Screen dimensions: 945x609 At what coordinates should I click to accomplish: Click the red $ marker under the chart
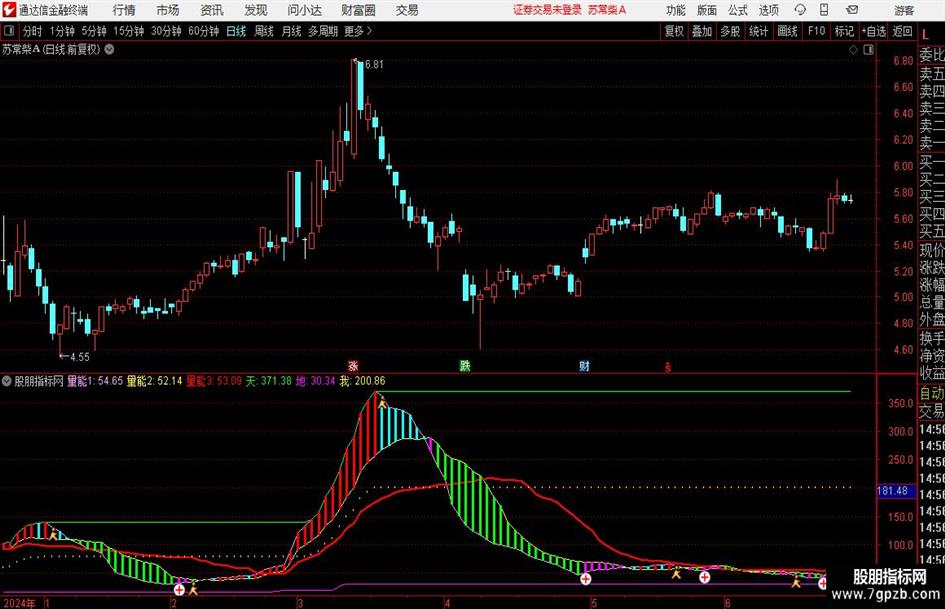[x=668, y=366]
